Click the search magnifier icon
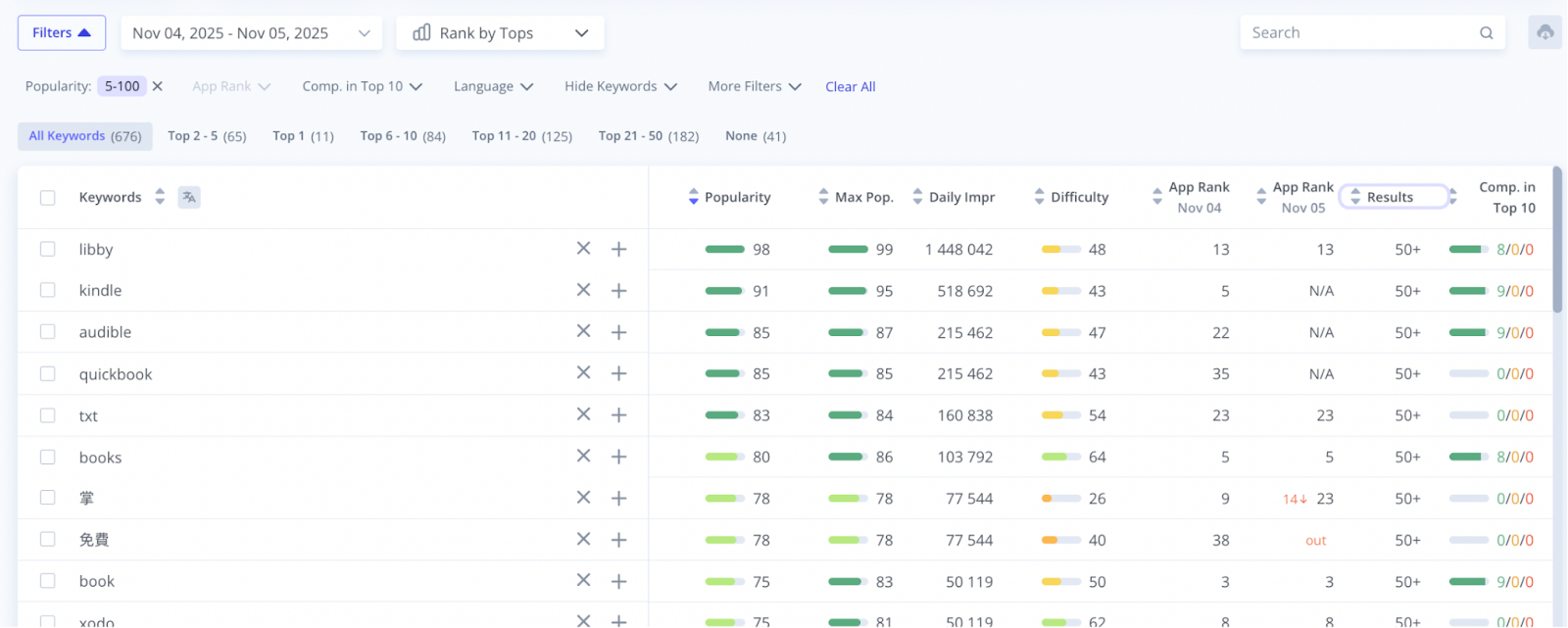This screenshot has height=628, width=1568. [x=1486, y=32]
